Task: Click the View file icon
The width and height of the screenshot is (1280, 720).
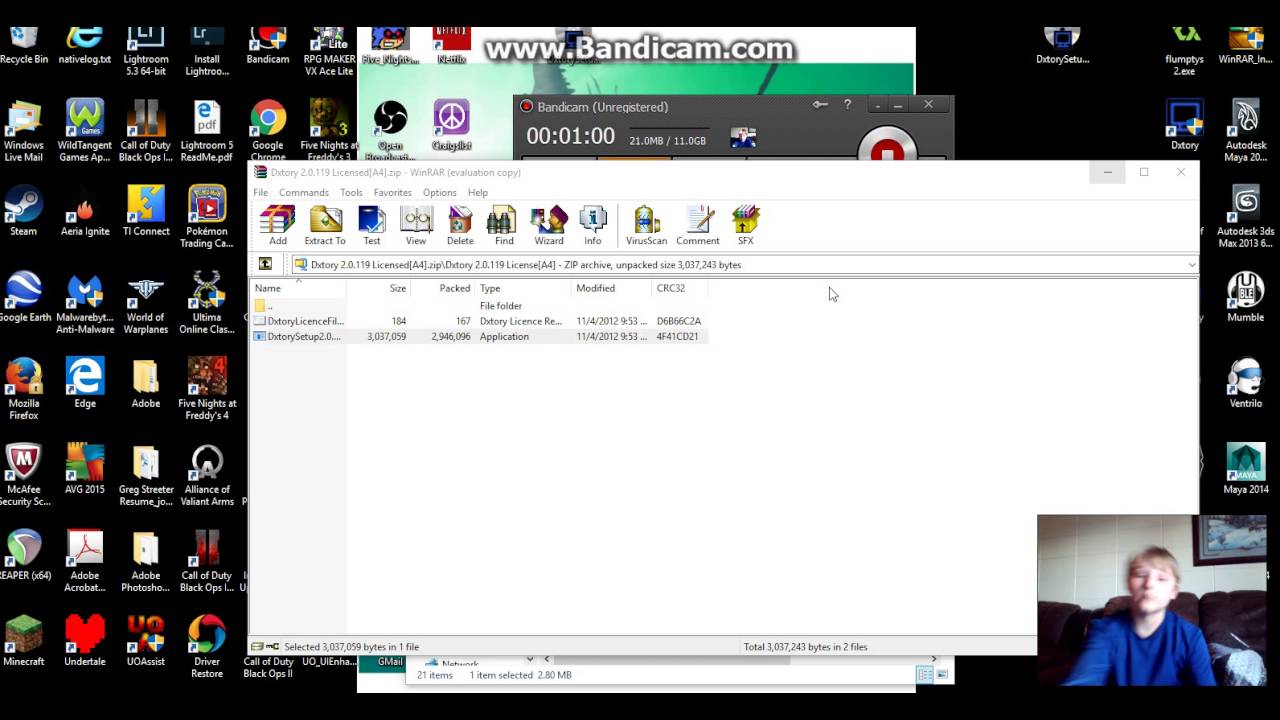Action: pyautogui.click(x=416, y=225)
